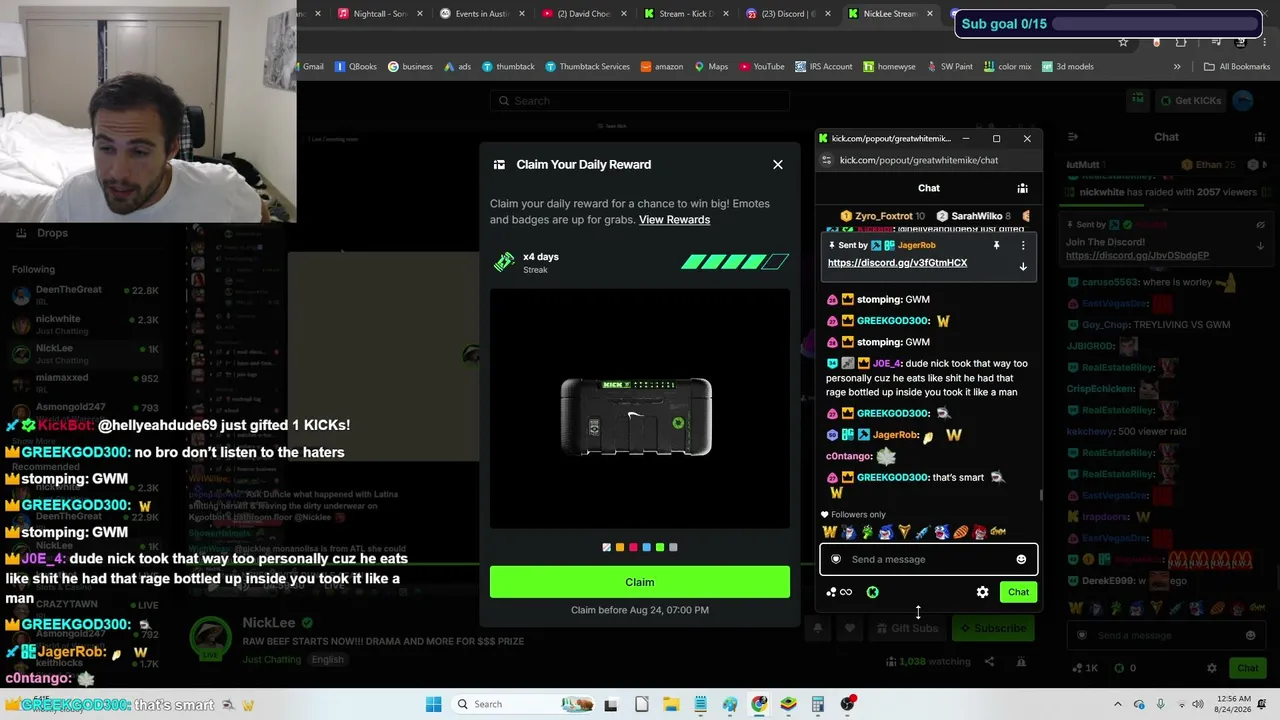Viewport: 1280px width, 720px height.
Task: Click the green Kick icon below message box
Action: tap(872, 592)
